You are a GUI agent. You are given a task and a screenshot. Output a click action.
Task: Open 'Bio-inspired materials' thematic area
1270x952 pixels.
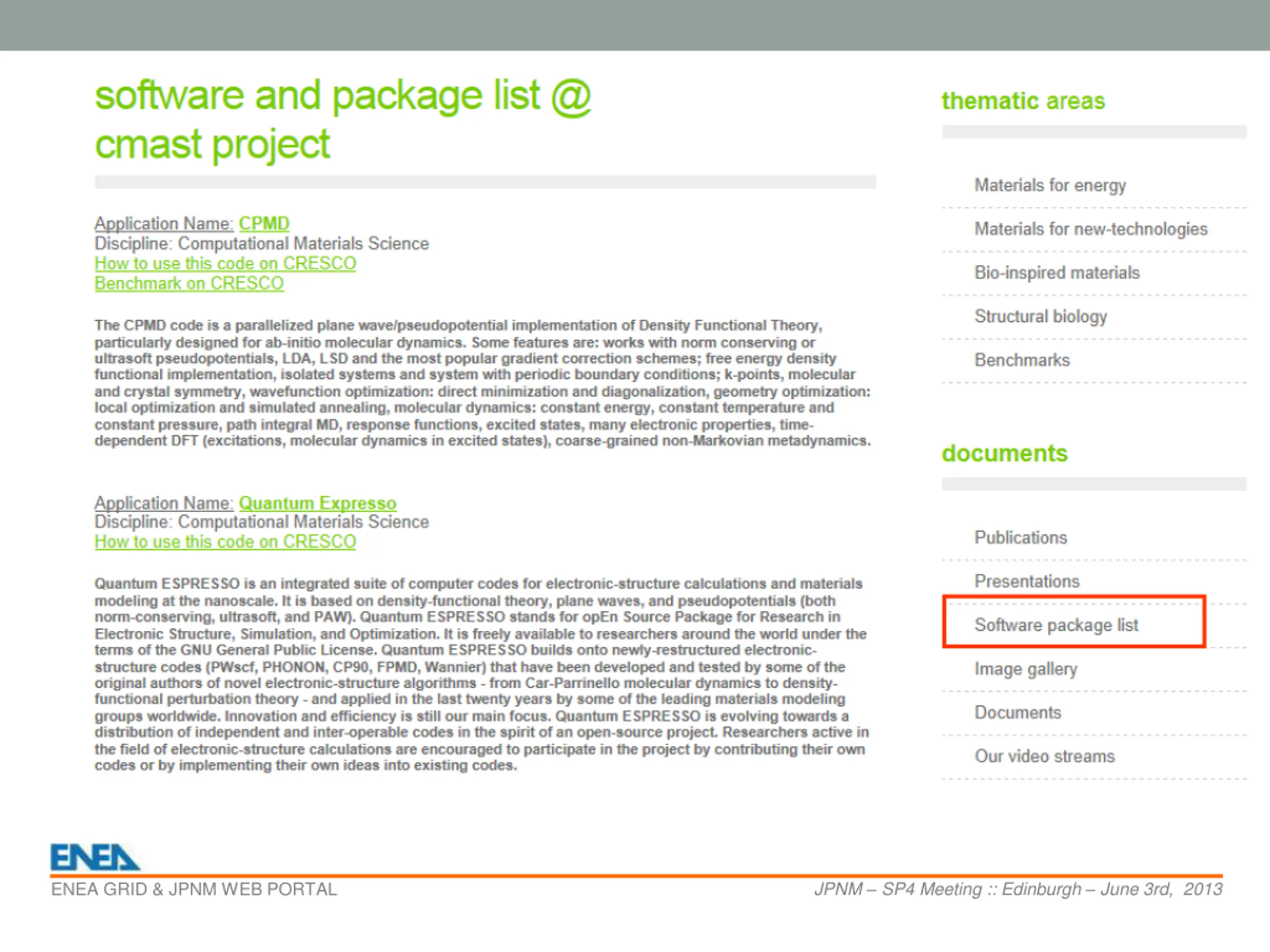click(1057, 273)
